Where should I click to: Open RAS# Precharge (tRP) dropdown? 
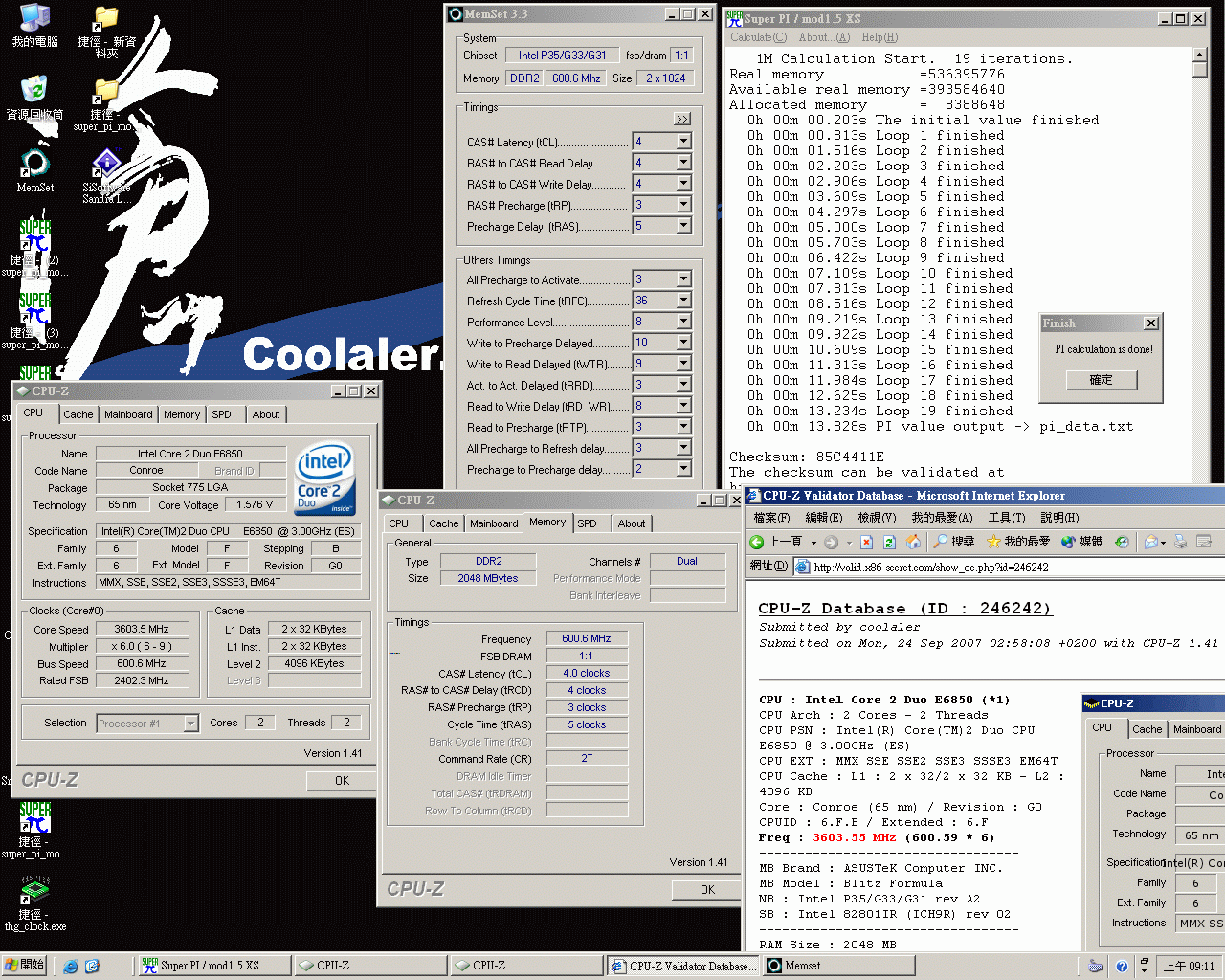tap(683, 205)
